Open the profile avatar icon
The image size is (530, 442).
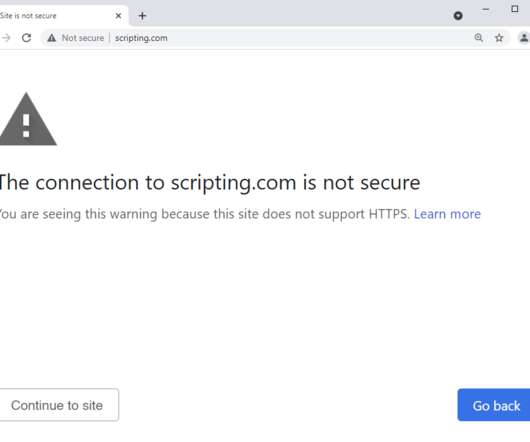point(524,38)
